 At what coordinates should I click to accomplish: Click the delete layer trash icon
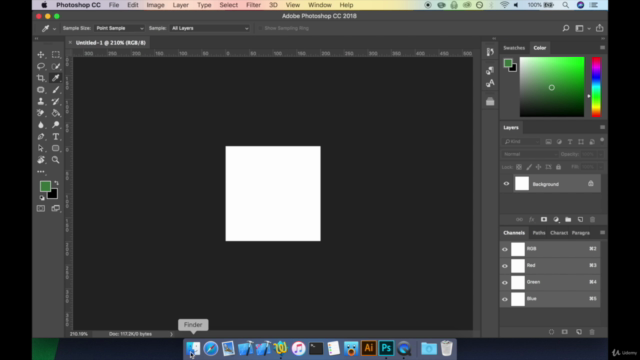(593, 220)
